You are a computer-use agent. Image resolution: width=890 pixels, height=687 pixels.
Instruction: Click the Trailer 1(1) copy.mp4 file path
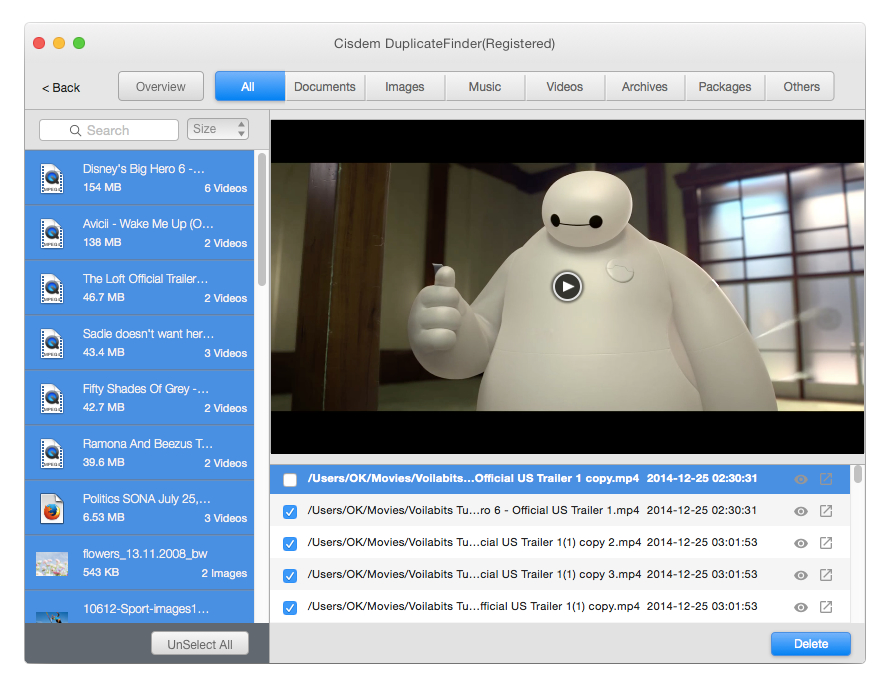(473, 606)
